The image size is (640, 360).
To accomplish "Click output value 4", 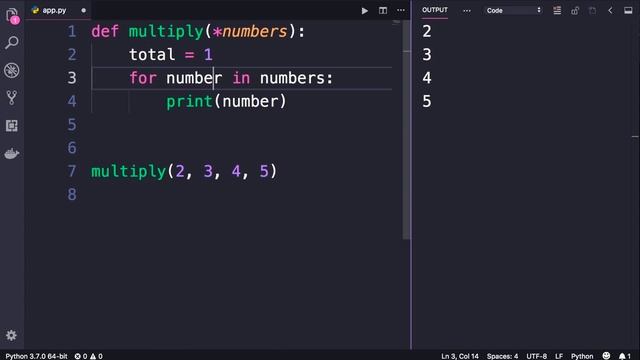I will pos(427,78).
